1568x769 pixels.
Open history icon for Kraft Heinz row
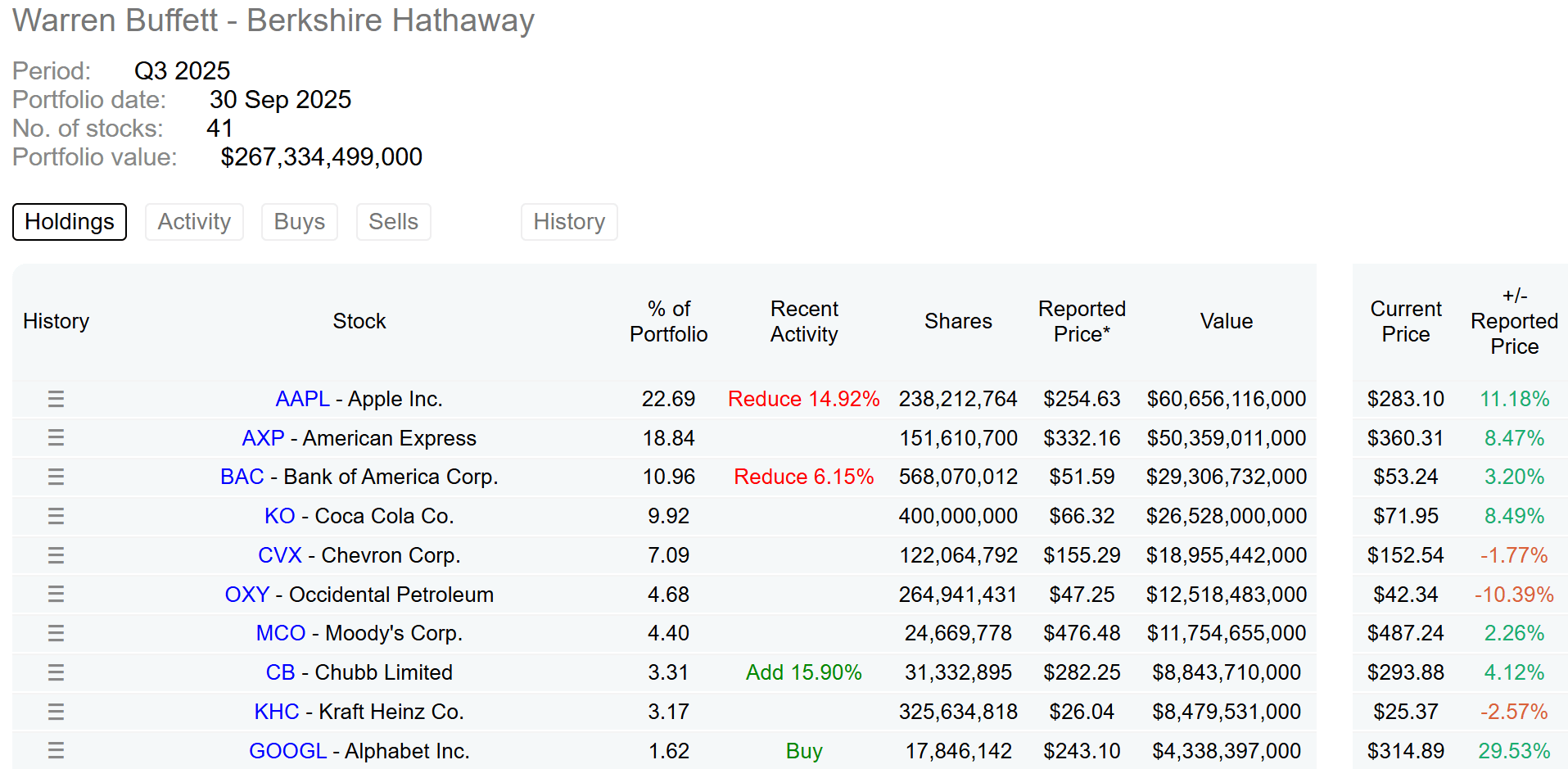(x=56, y=712)
